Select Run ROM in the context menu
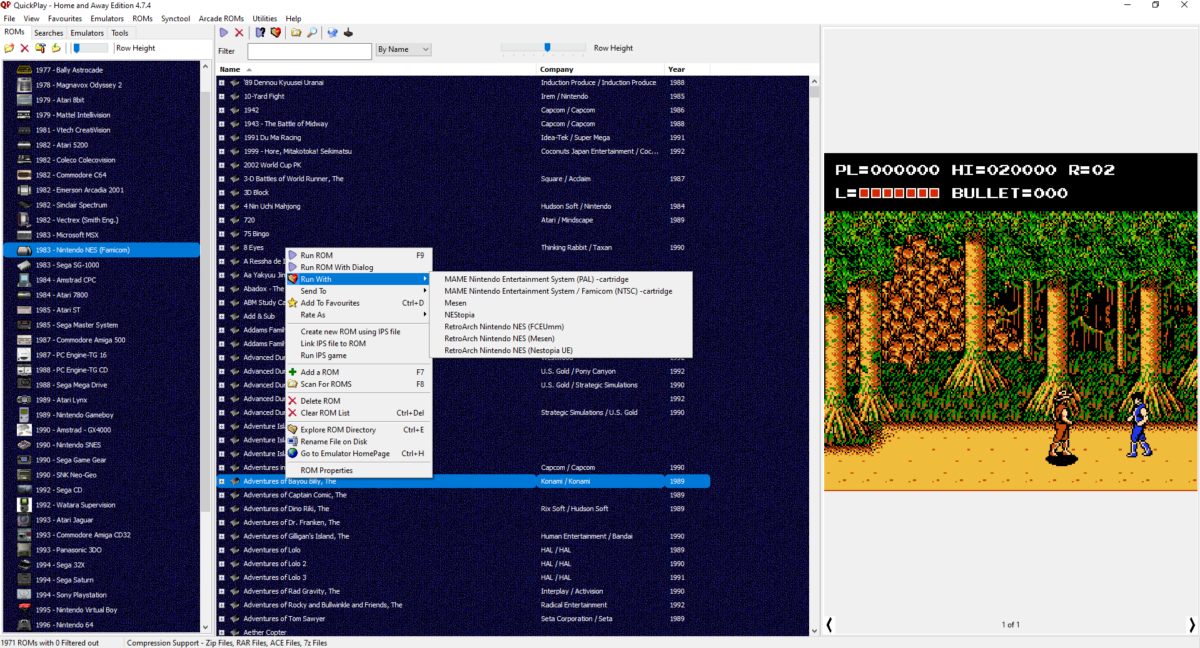The image size is (1200, 648). click(359, 255)
